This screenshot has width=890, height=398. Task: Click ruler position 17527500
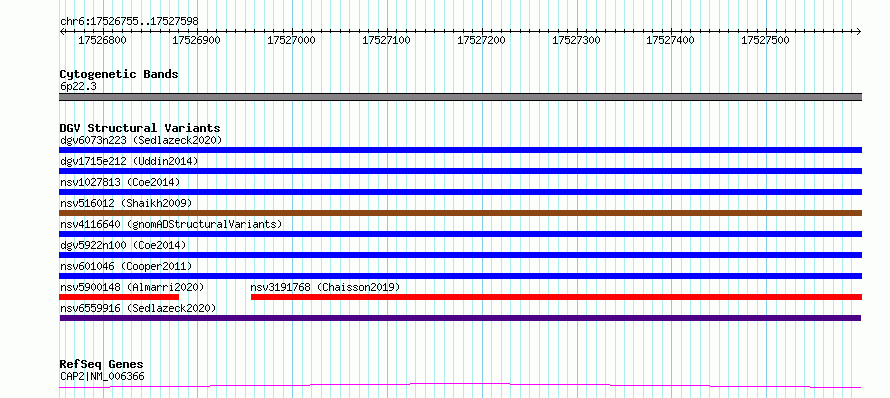tap(766, 40)
